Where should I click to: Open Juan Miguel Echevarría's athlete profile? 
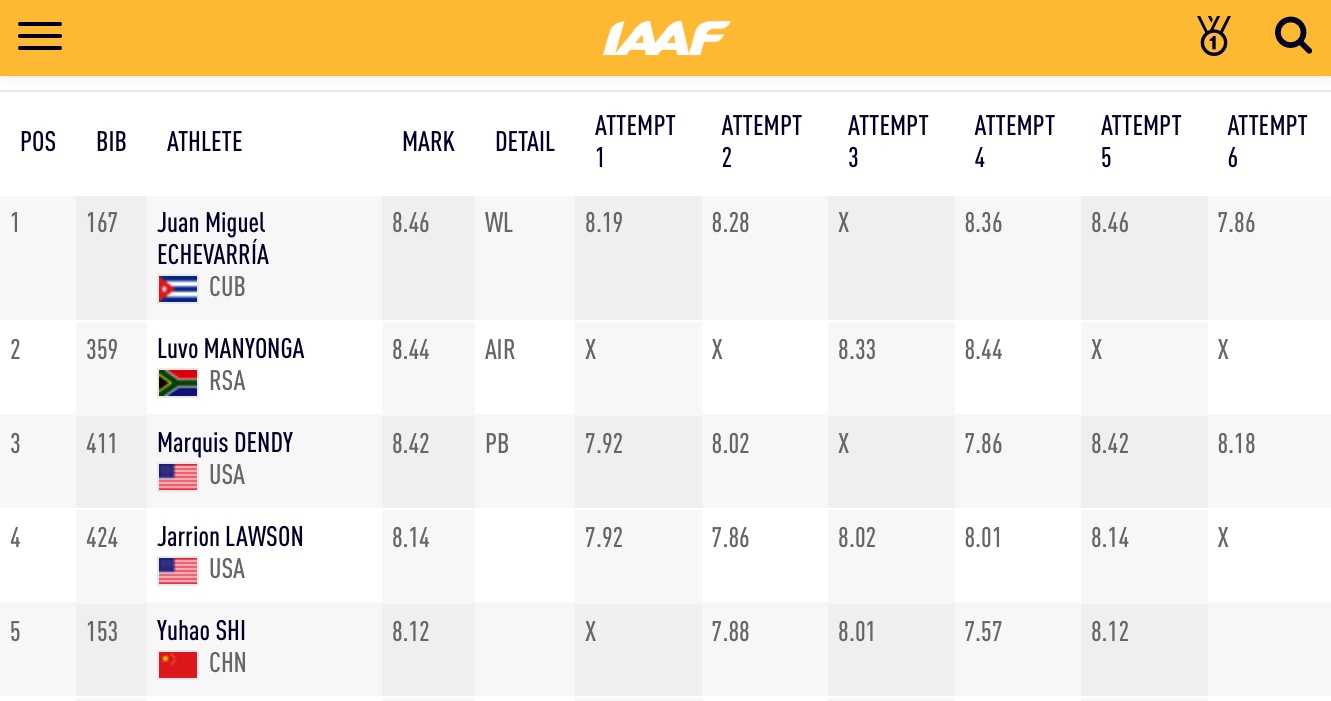tap(212, 238)
